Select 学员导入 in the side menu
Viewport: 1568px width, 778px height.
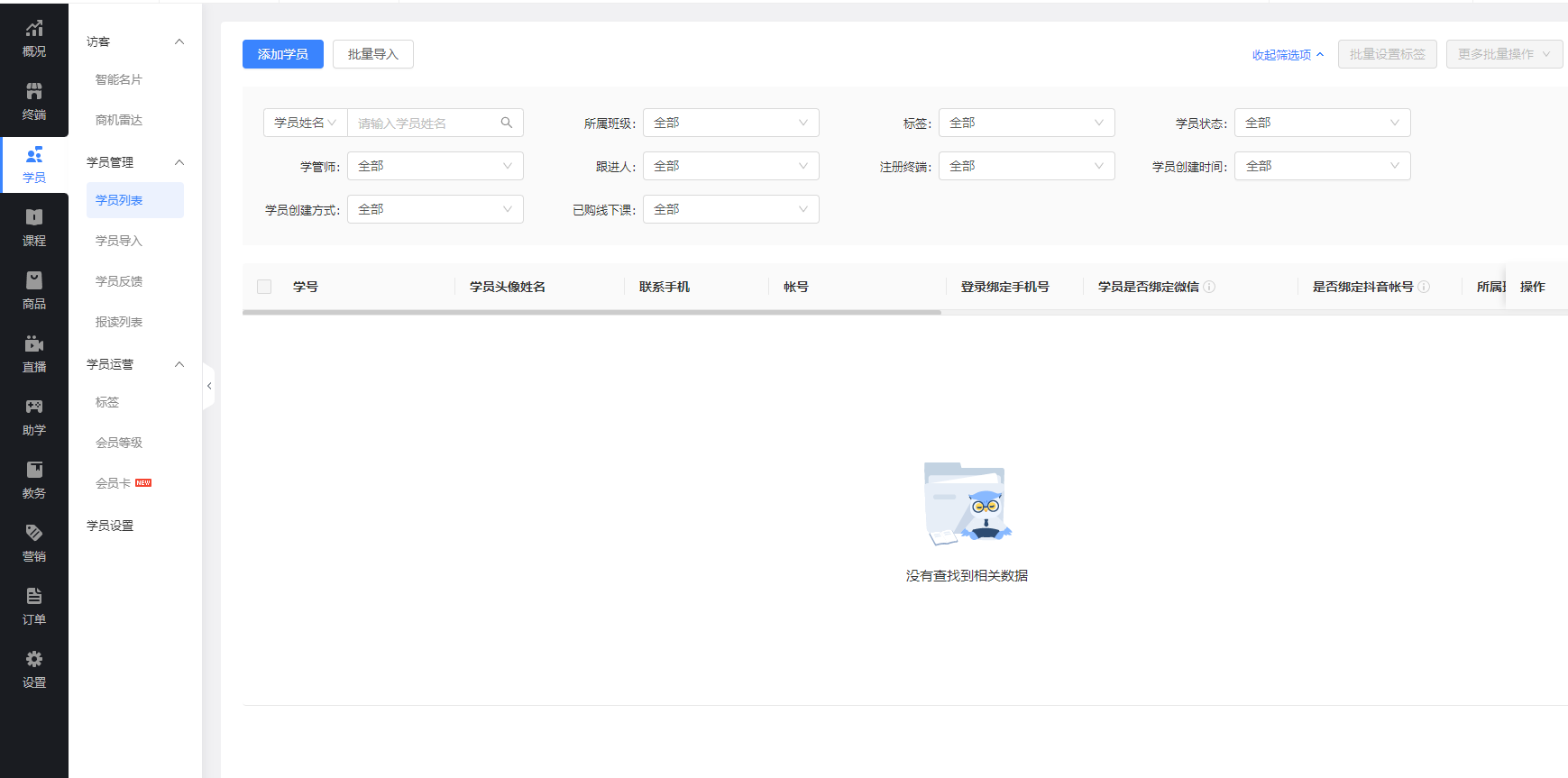[x=119, y=241]
